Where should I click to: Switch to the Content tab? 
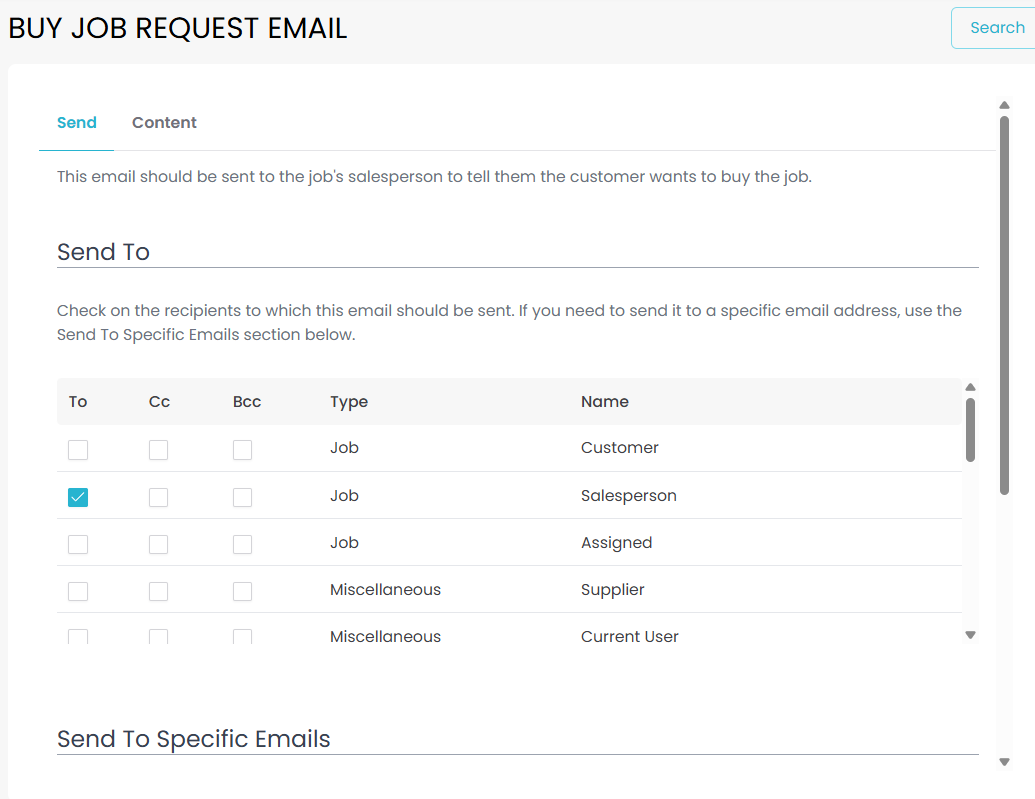tap(164, 123)
